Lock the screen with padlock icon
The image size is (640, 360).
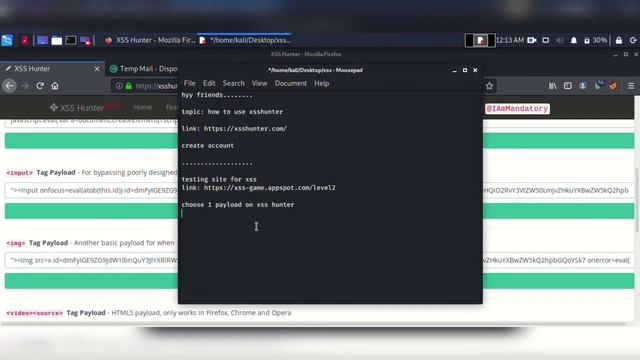tap(619, 40)
